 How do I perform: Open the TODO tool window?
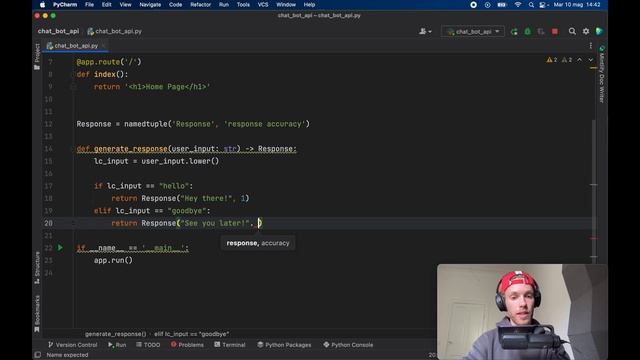[148, 345]
